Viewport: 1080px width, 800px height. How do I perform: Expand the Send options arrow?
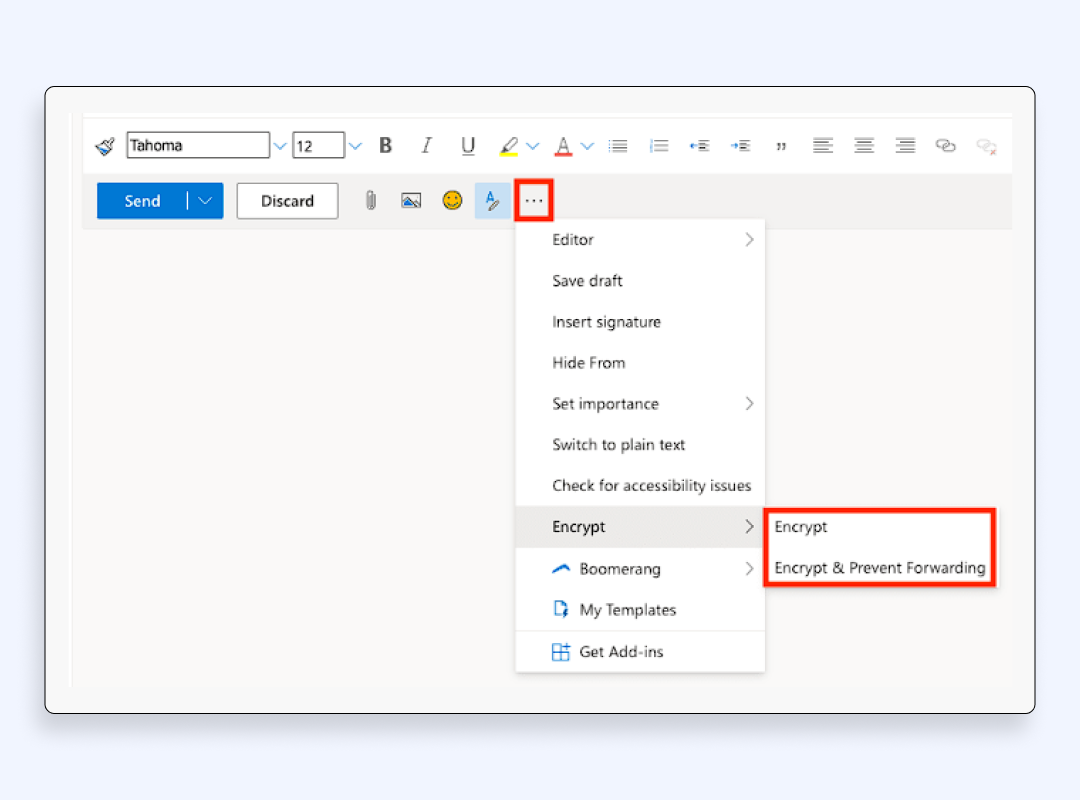(205, 201)
